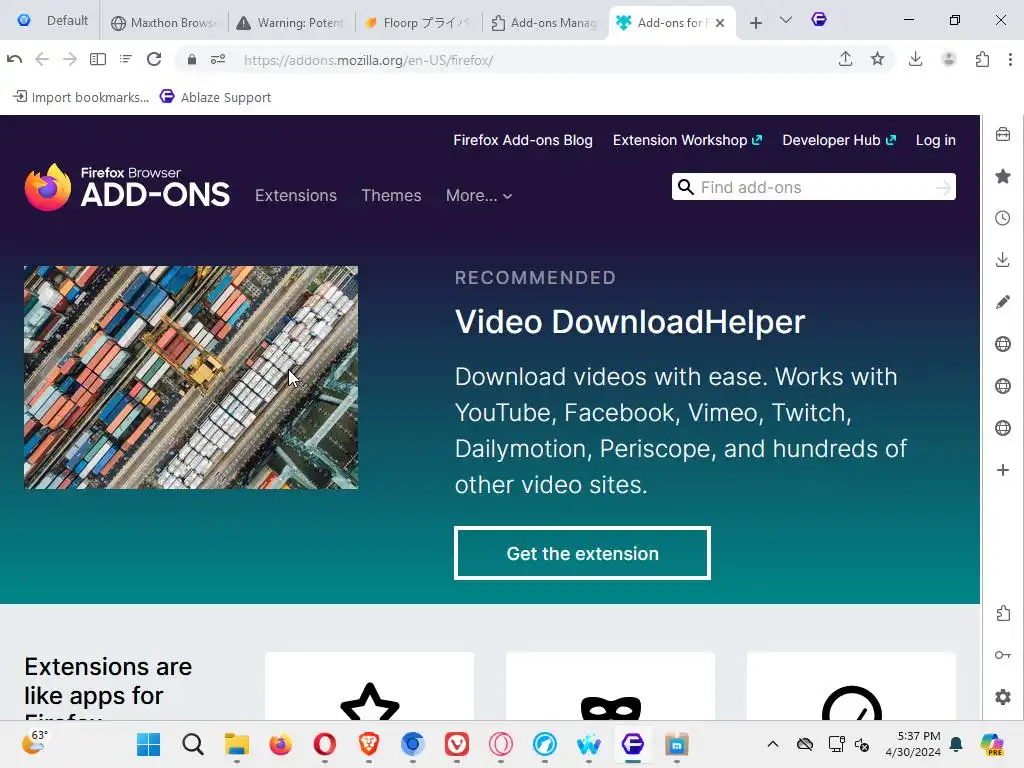1024x768 pixels.
Task: Go back to the previous page
Action: [42, 59]
